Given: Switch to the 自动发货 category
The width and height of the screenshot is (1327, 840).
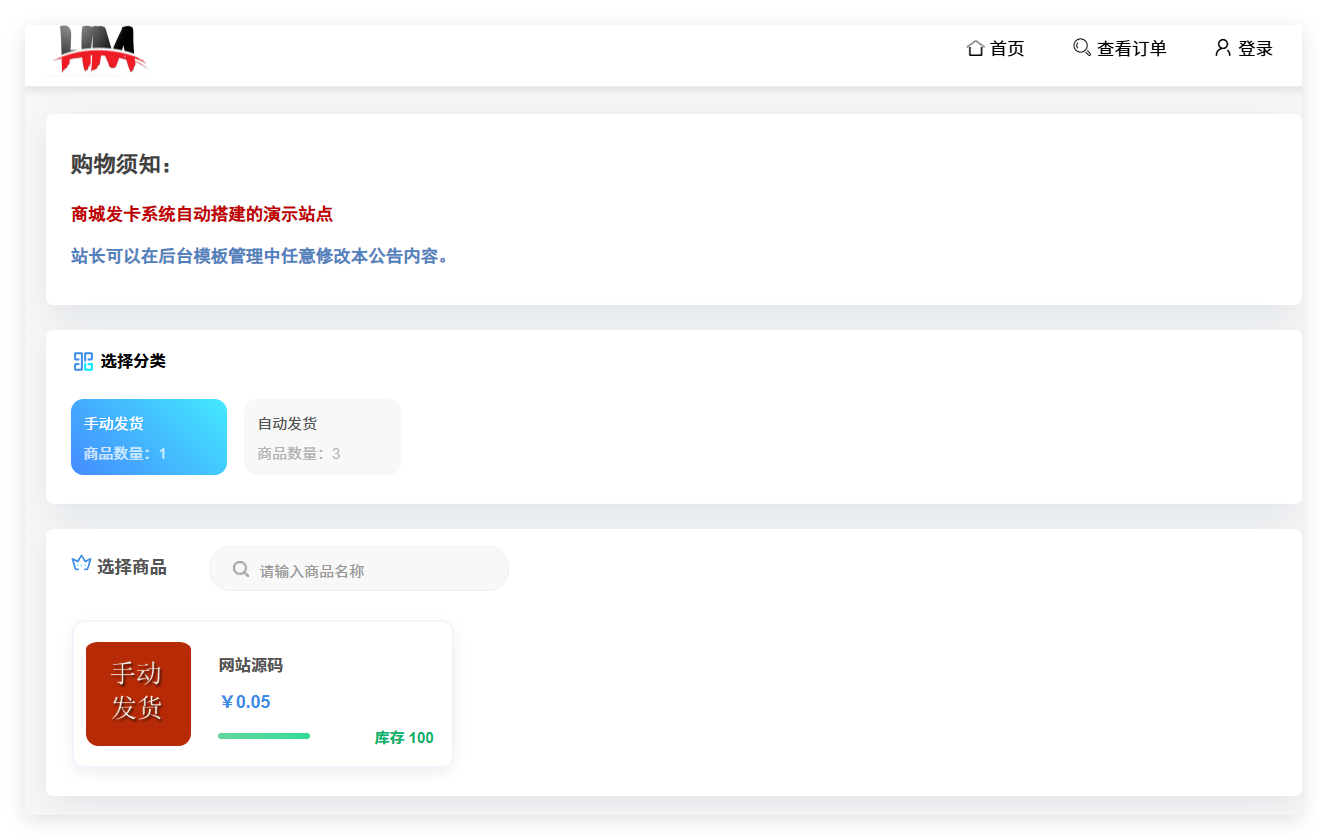Looking at the screenshot, I should tap(322, 437).
